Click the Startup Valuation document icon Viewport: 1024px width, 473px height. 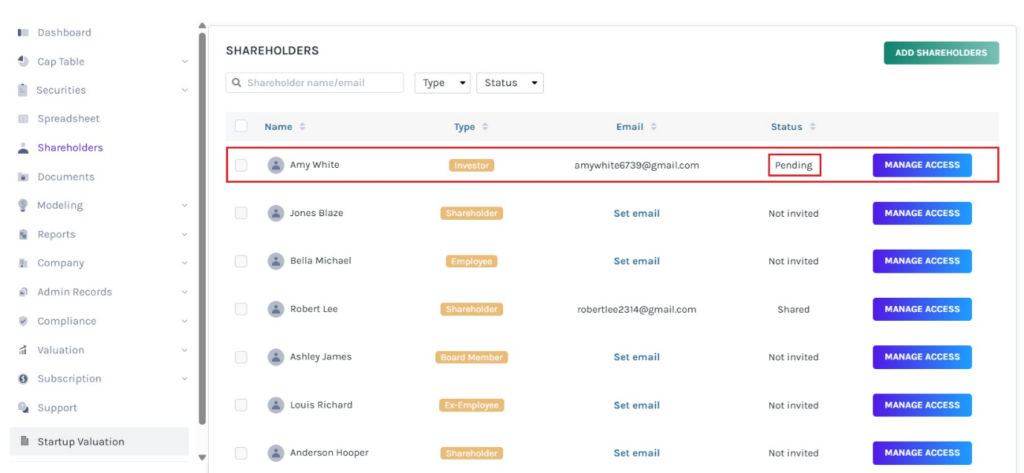[25, 442]
